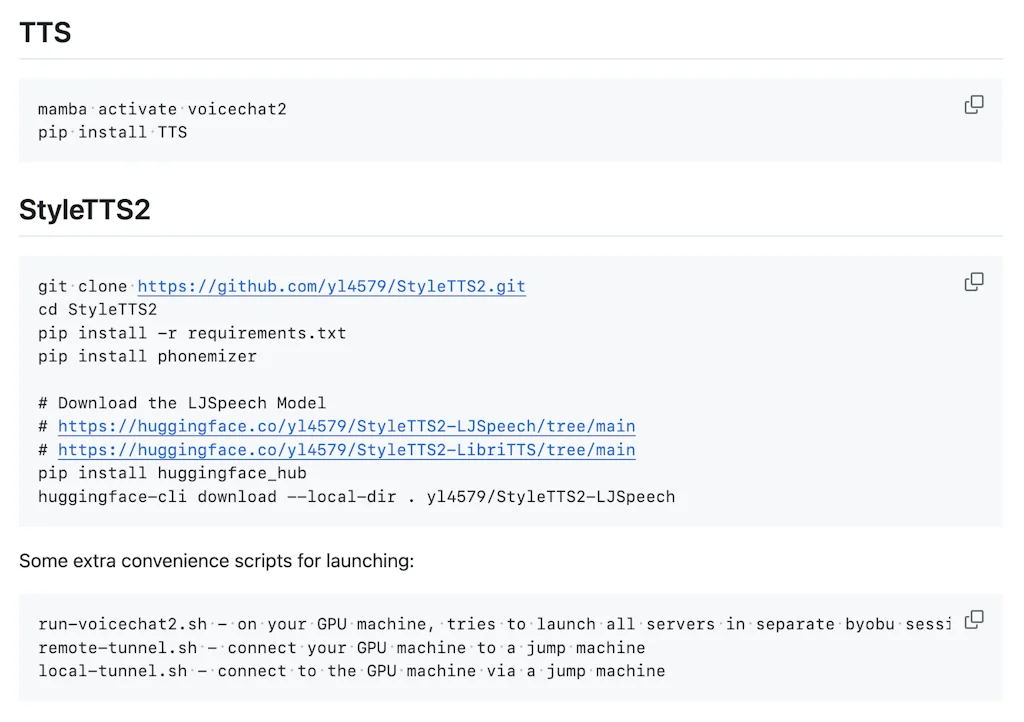Viewport: 1024px width, 722px height.
Task: Click the local-tunnel.sh description line
Action: [x=351, y=671]
